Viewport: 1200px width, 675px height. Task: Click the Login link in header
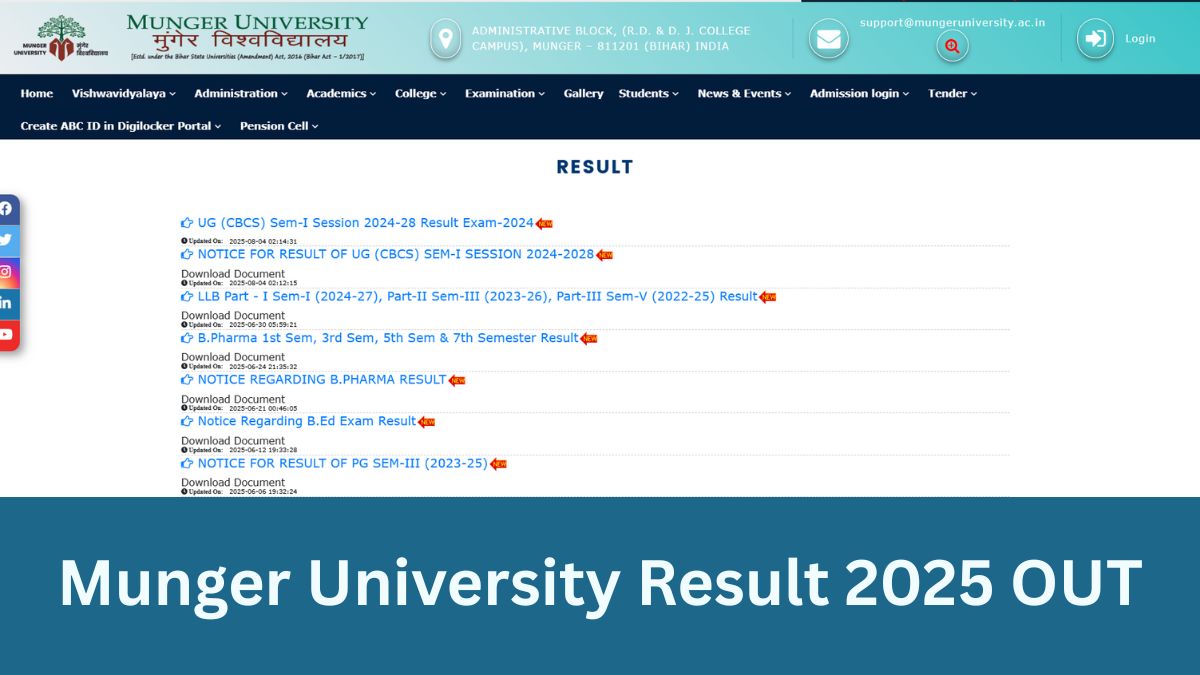coord(1140,39)
